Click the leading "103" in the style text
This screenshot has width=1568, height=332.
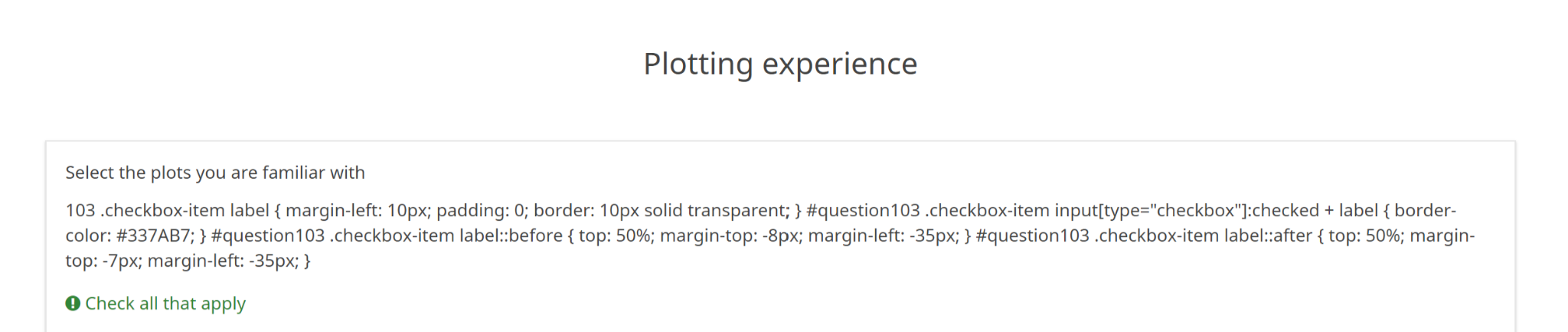pos(80,210)
